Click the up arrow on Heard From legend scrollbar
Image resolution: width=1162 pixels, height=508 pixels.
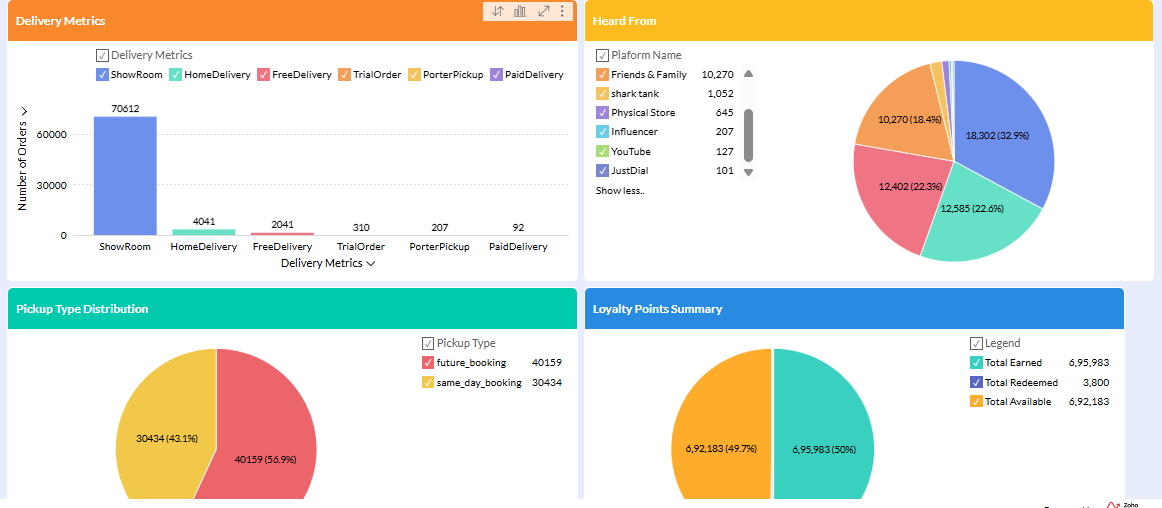(748, 73)
